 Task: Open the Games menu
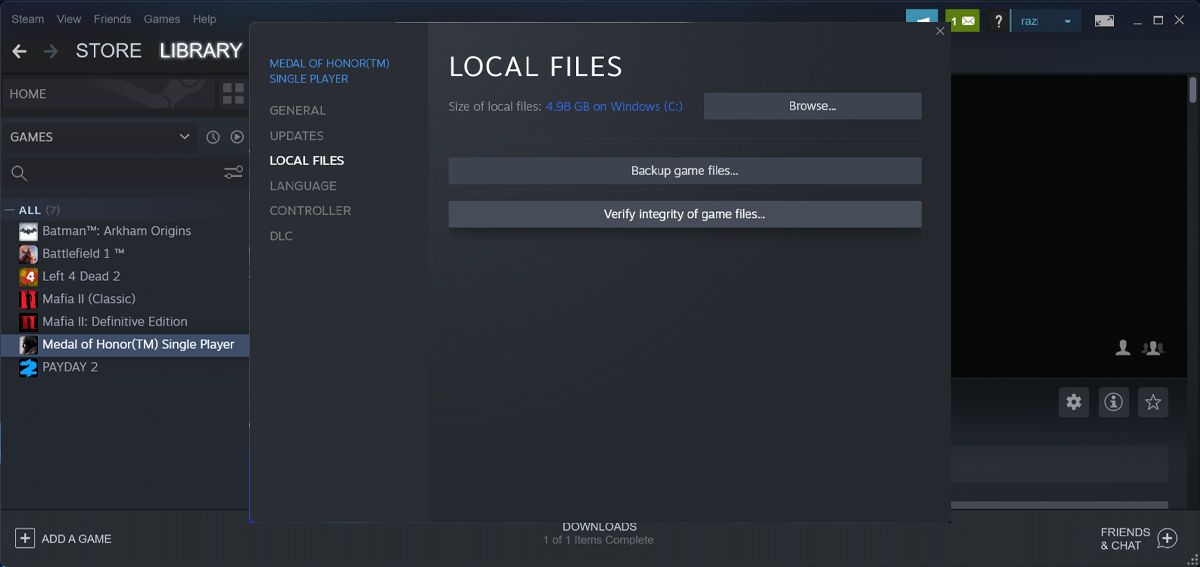162,19
